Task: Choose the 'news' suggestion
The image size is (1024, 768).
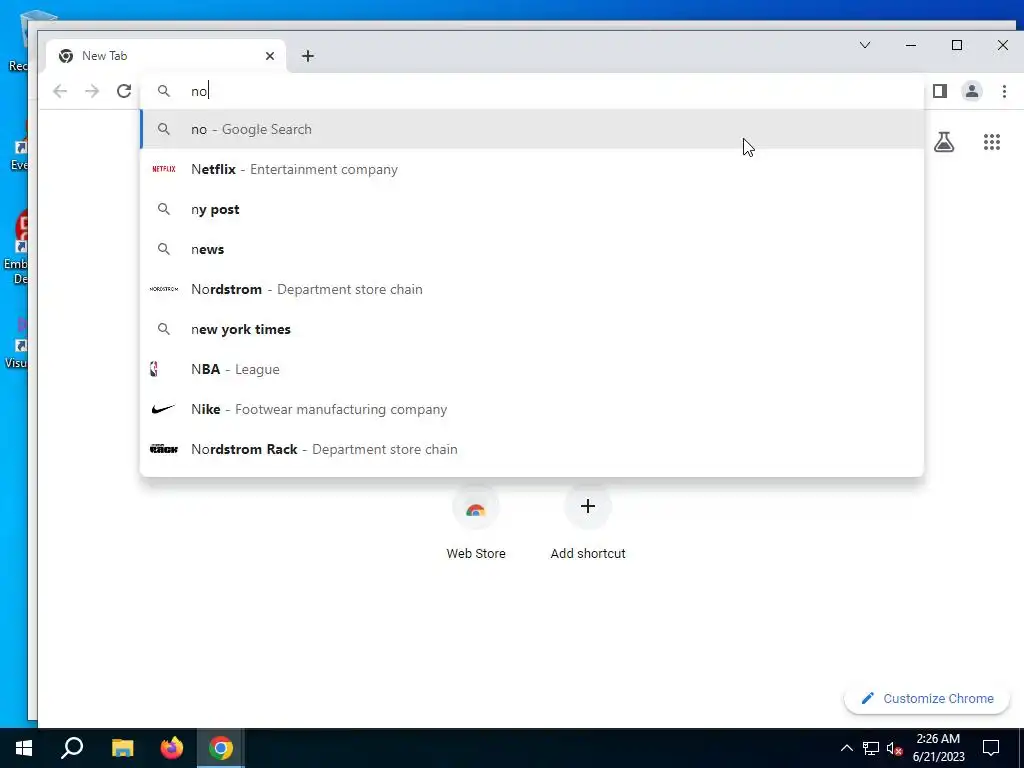Action: pos(532,249)
